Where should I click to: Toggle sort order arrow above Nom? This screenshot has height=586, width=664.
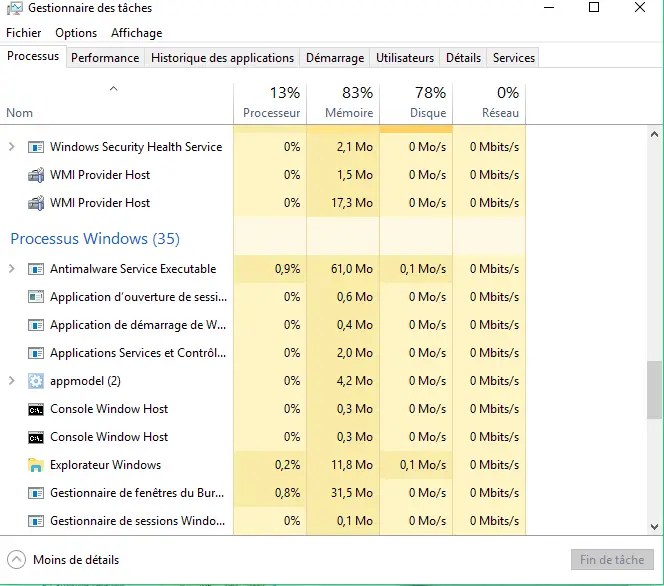pos(113,88)
